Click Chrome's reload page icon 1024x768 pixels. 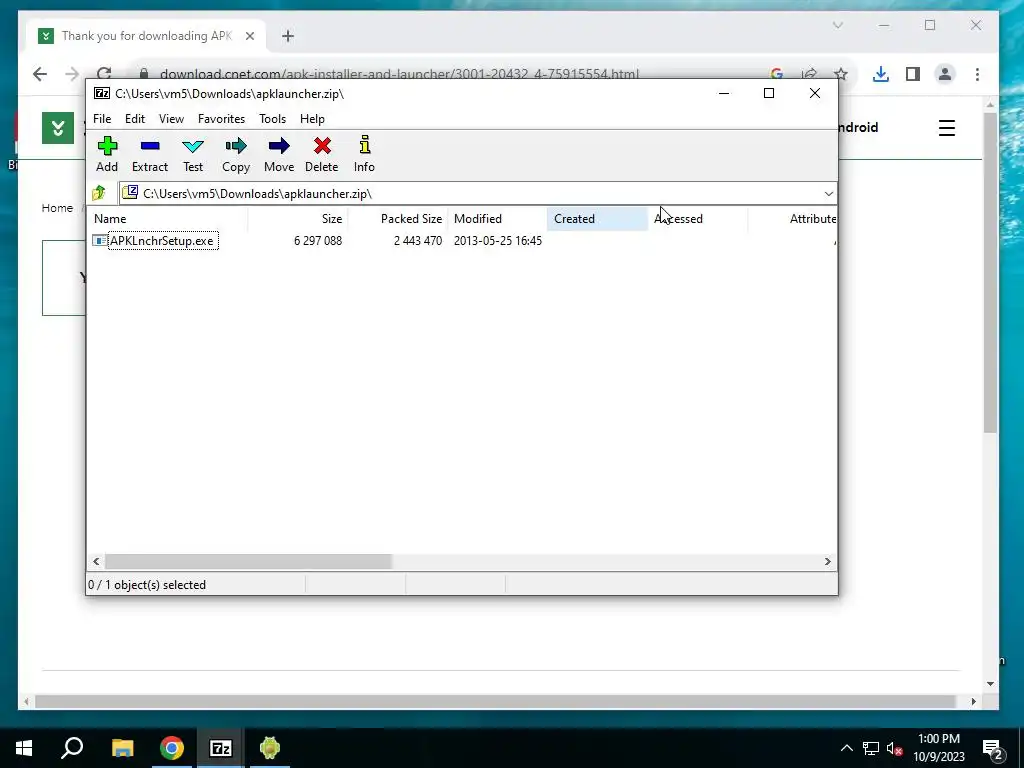[x=104, y=72]
